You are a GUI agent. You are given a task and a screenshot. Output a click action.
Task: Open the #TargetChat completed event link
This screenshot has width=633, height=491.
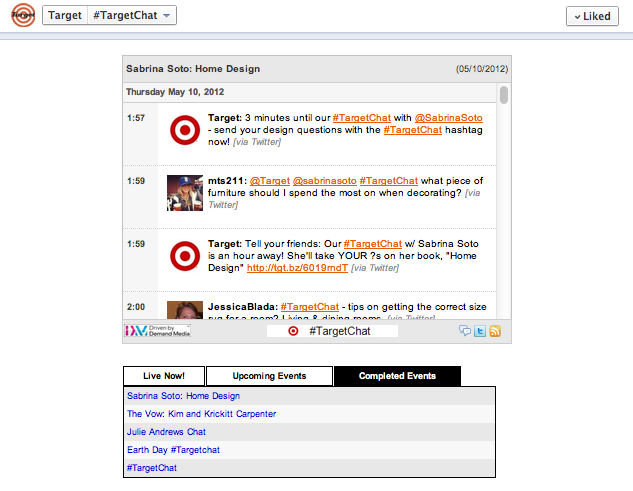pos(152,468)
